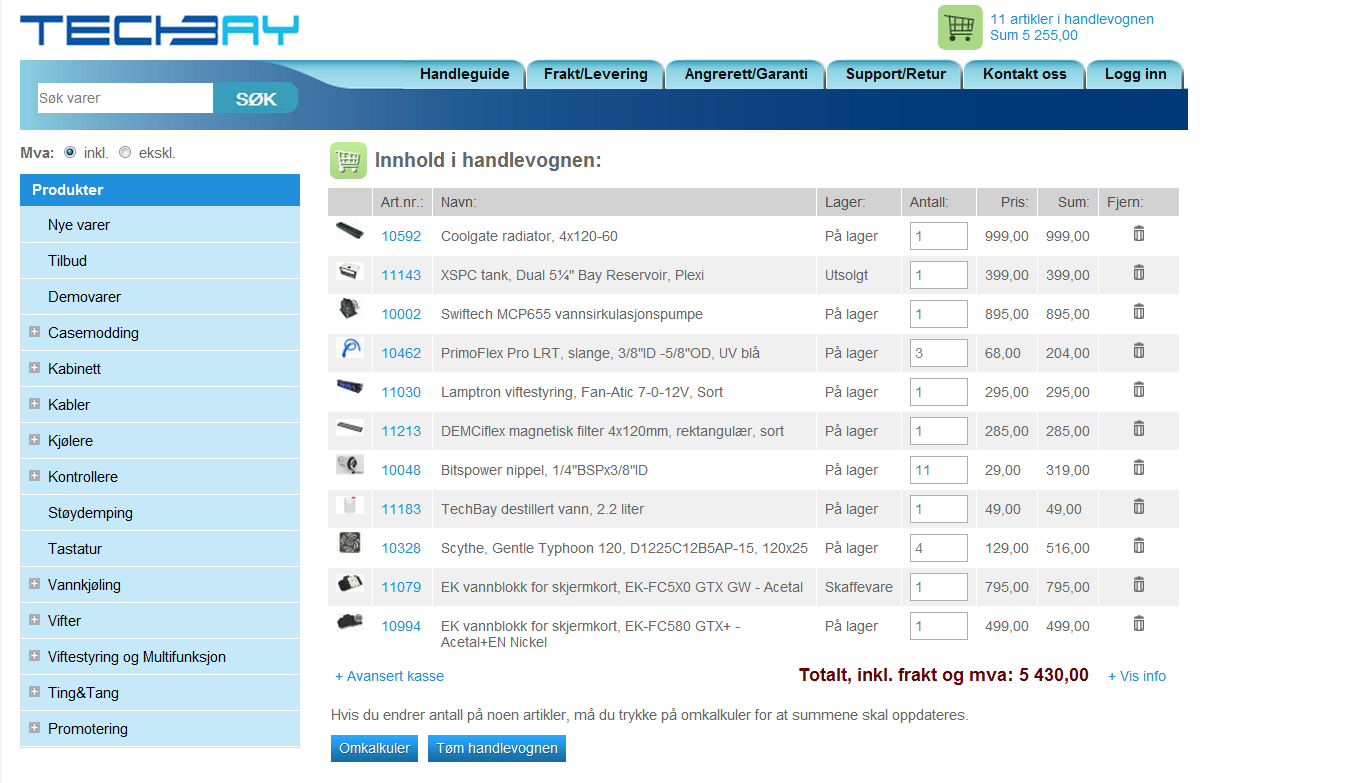The height and width of the screenshot is (783, 1366).
Task: Click the SØK search button
Action: 256,98
